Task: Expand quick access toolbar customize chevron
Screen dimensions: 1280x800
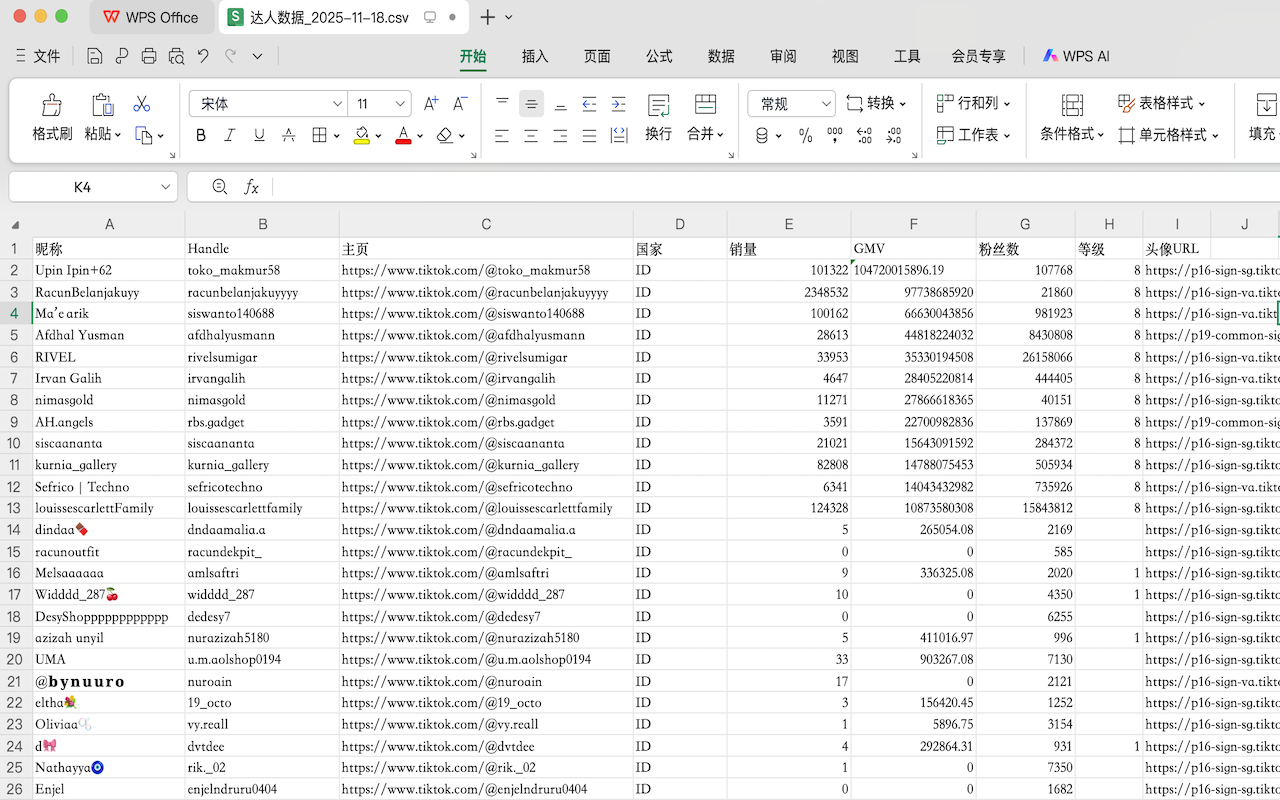Action: pos(257,57)
